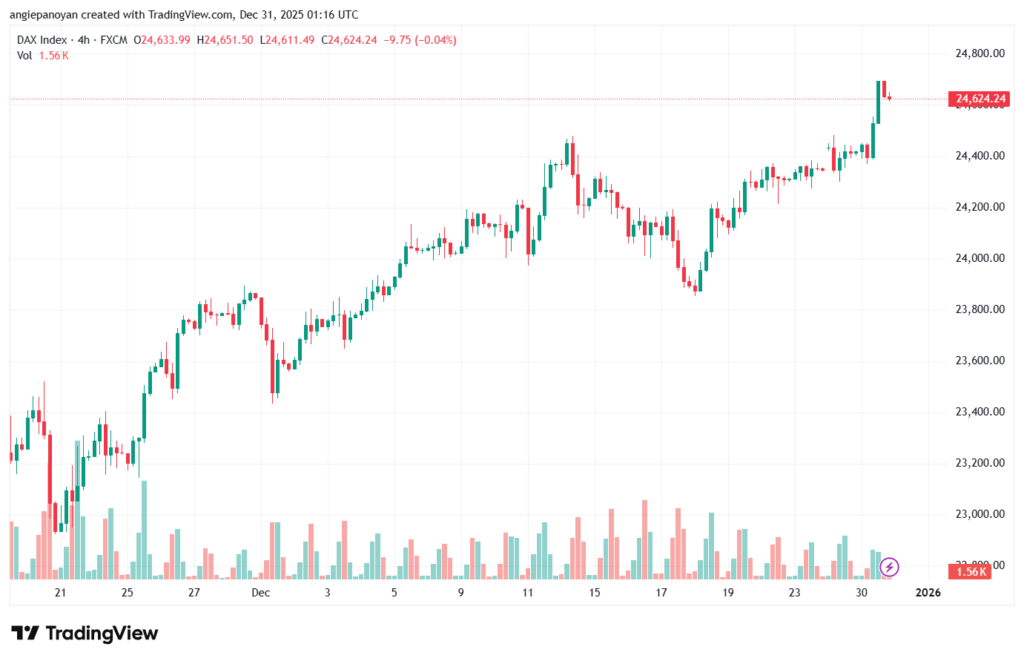Click the 24,000.00 price axis label

[x=980, y=258]
